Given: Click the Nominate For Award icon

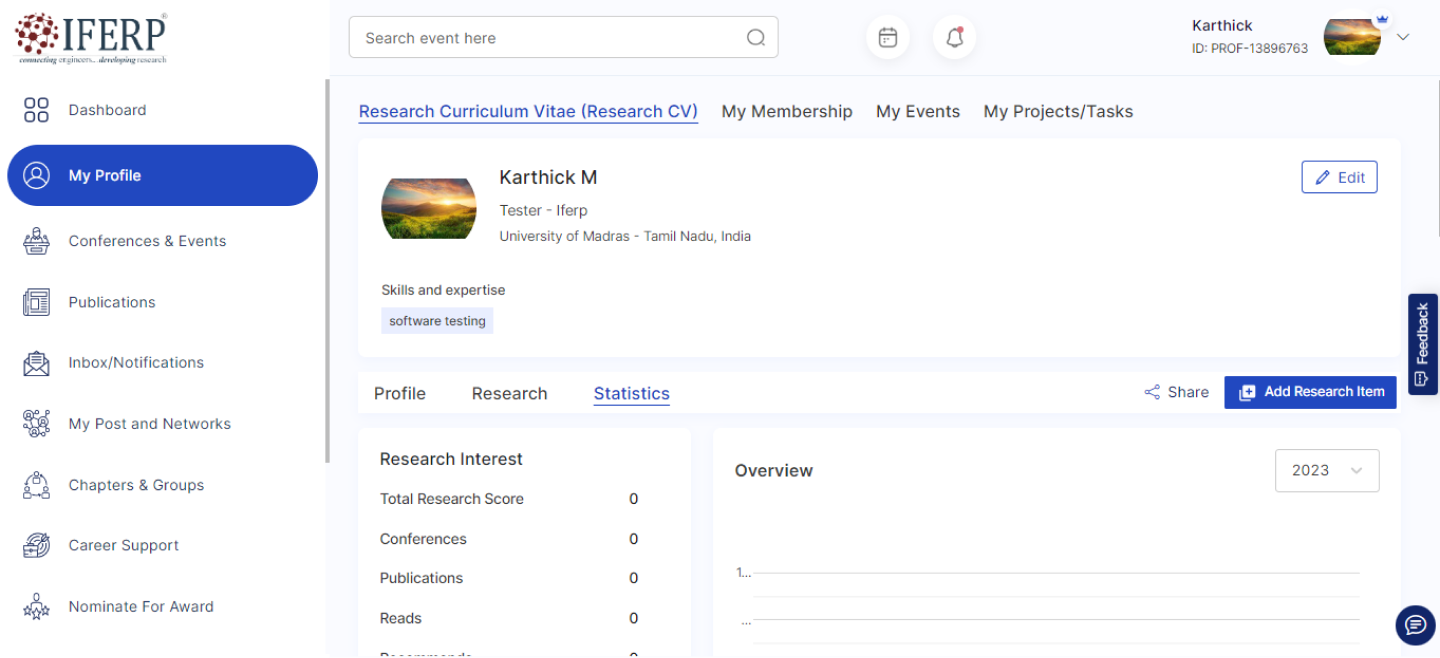Looking at the screenshot, I should tap(36, 607).
